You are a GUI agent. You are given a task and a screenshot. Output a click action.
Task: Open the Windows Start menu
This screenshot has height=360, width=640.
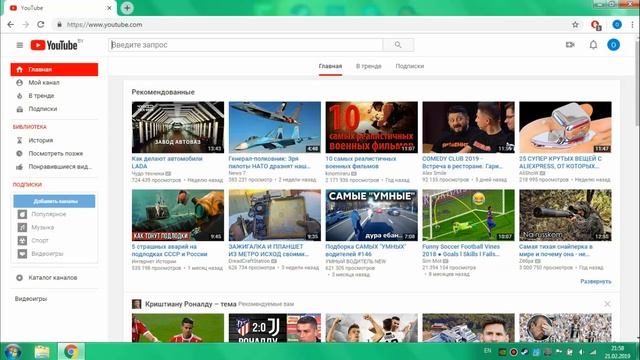[x=12, y=351]
